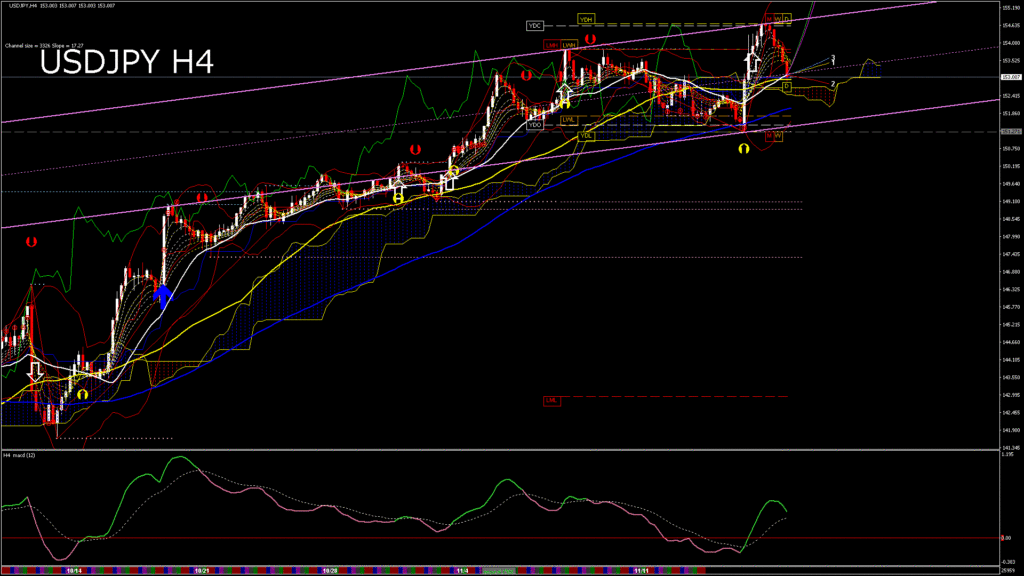
Task: Click the current price tag 153.007
Action: (1011, 77)
